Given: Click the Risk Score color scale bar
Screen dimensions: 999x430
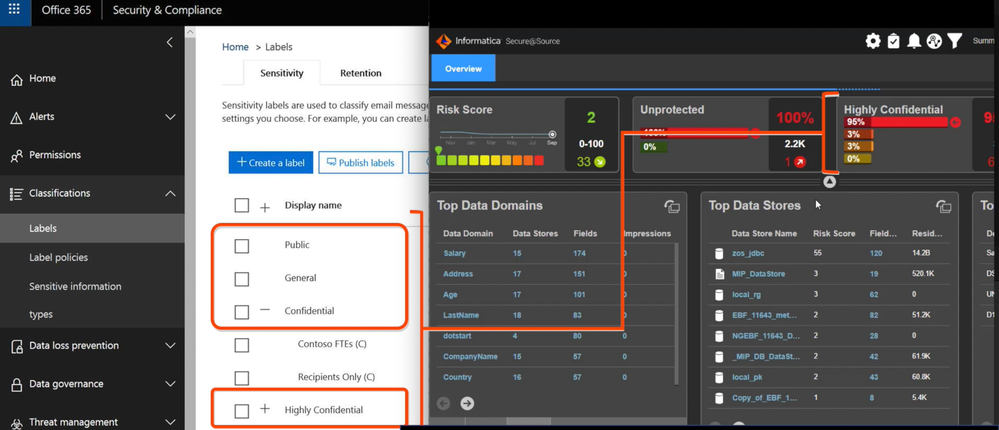Looking at the screenshot, I should pos(492,161).
